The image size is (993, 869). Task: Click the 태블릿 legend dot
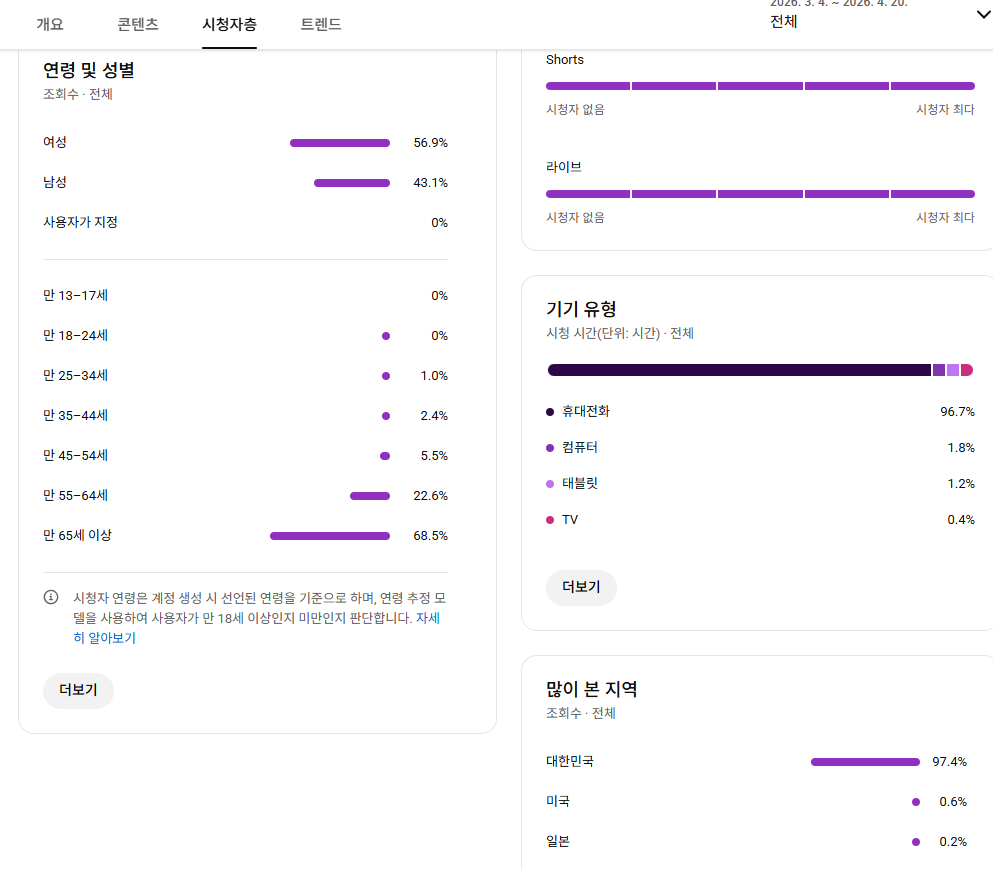[x=550, y=484]
